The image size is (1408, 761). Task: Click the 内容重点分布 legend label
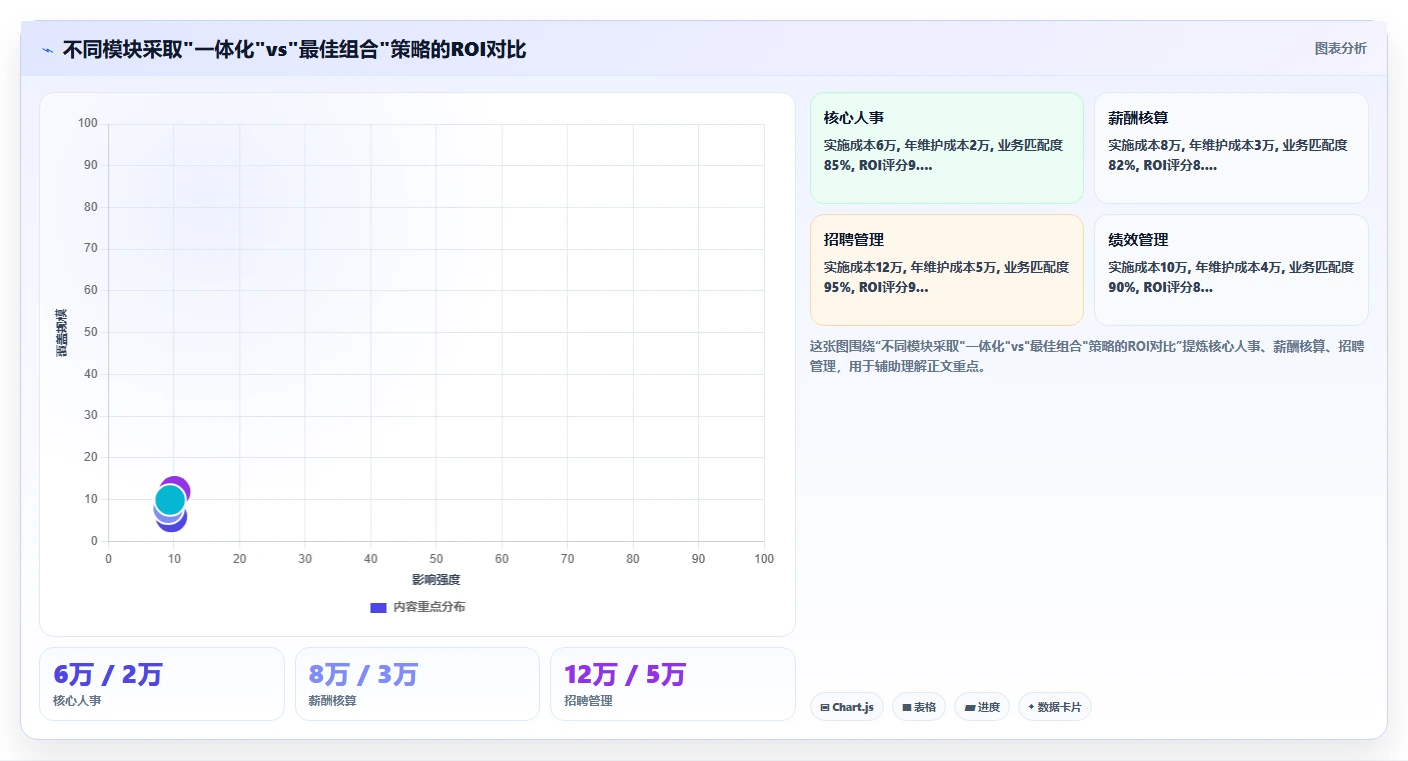429,607
